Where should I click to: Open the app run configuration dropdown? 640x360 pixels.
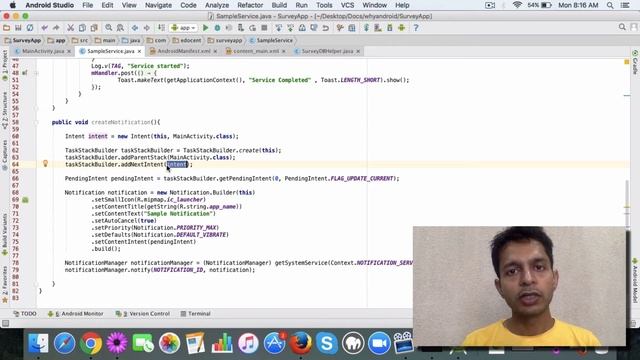coord(184,28)
